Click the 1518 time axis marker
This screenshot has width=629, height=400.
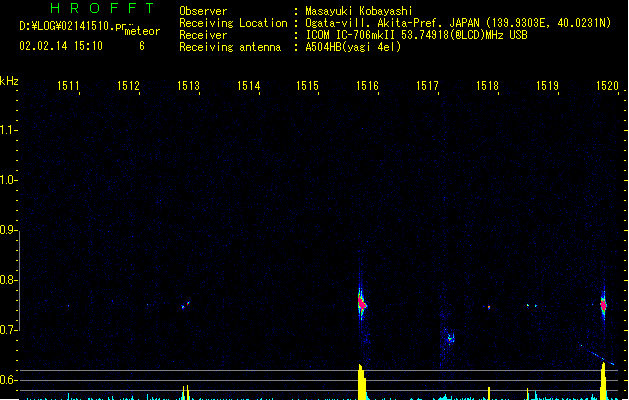[x=487, y=86]
